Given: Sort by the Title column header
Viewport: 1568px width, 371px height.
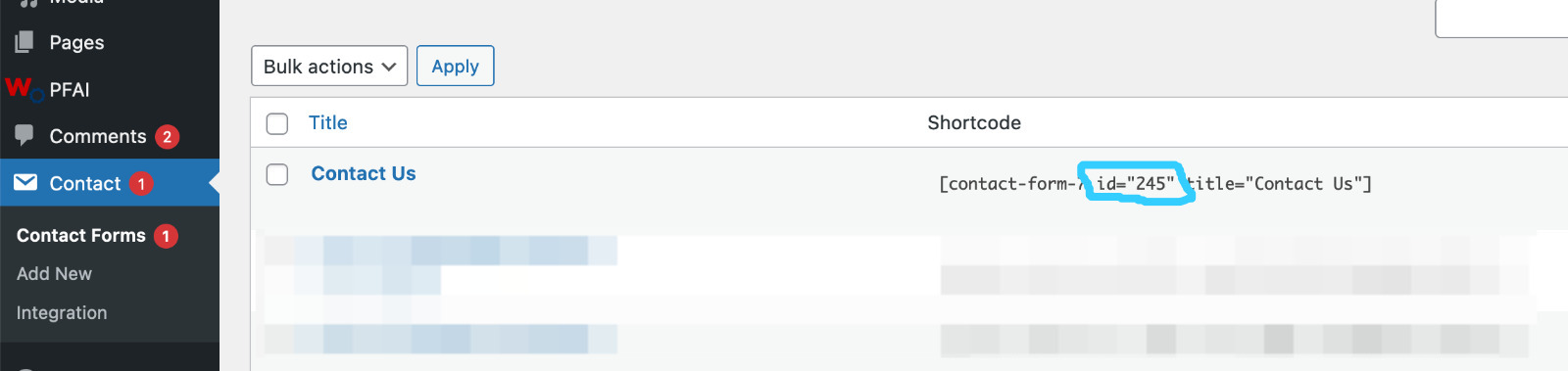Looking at the screenshot, I should 328,122.
